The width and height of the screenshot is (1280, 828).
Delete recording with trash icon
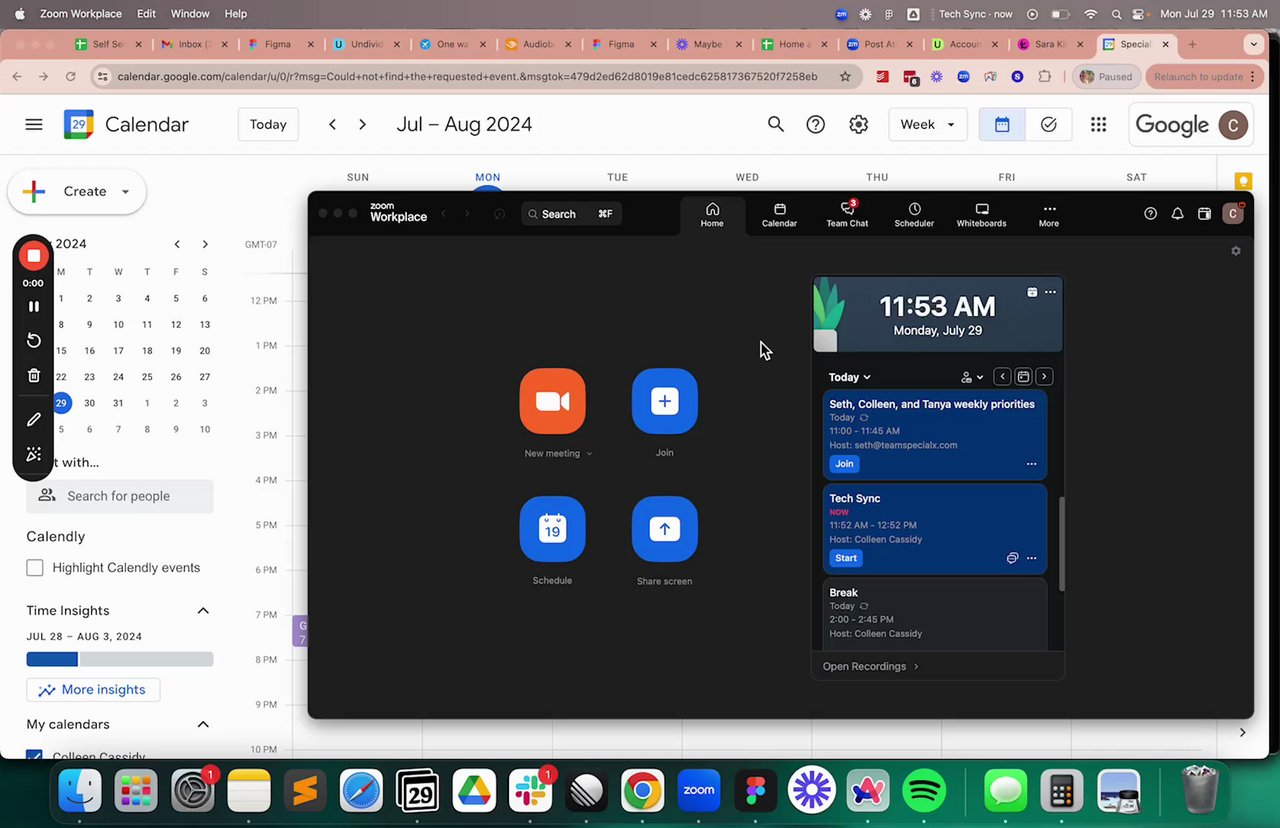(34, 376)
